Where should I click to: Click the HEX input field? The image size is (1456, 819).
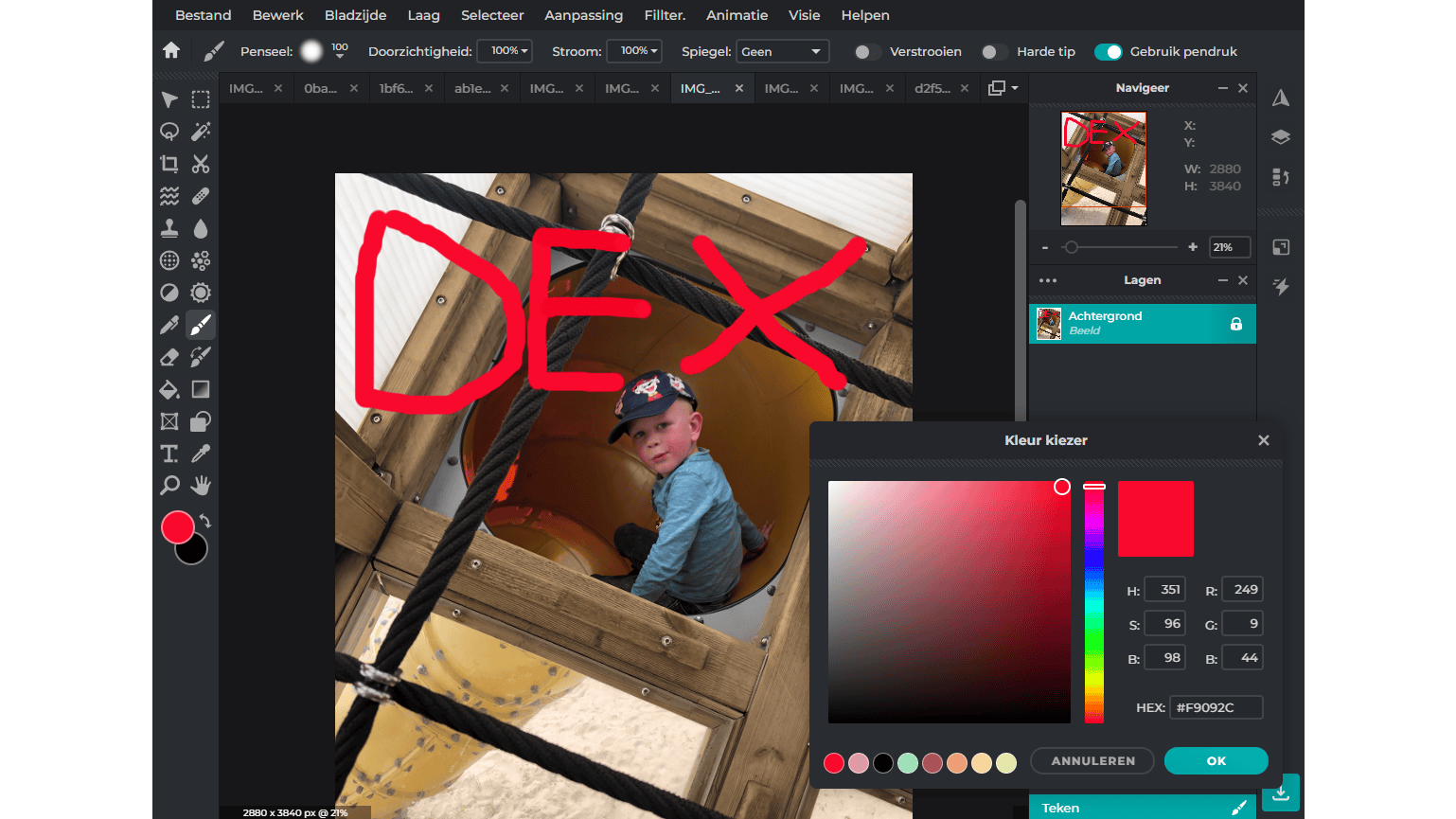[1216, 707]
